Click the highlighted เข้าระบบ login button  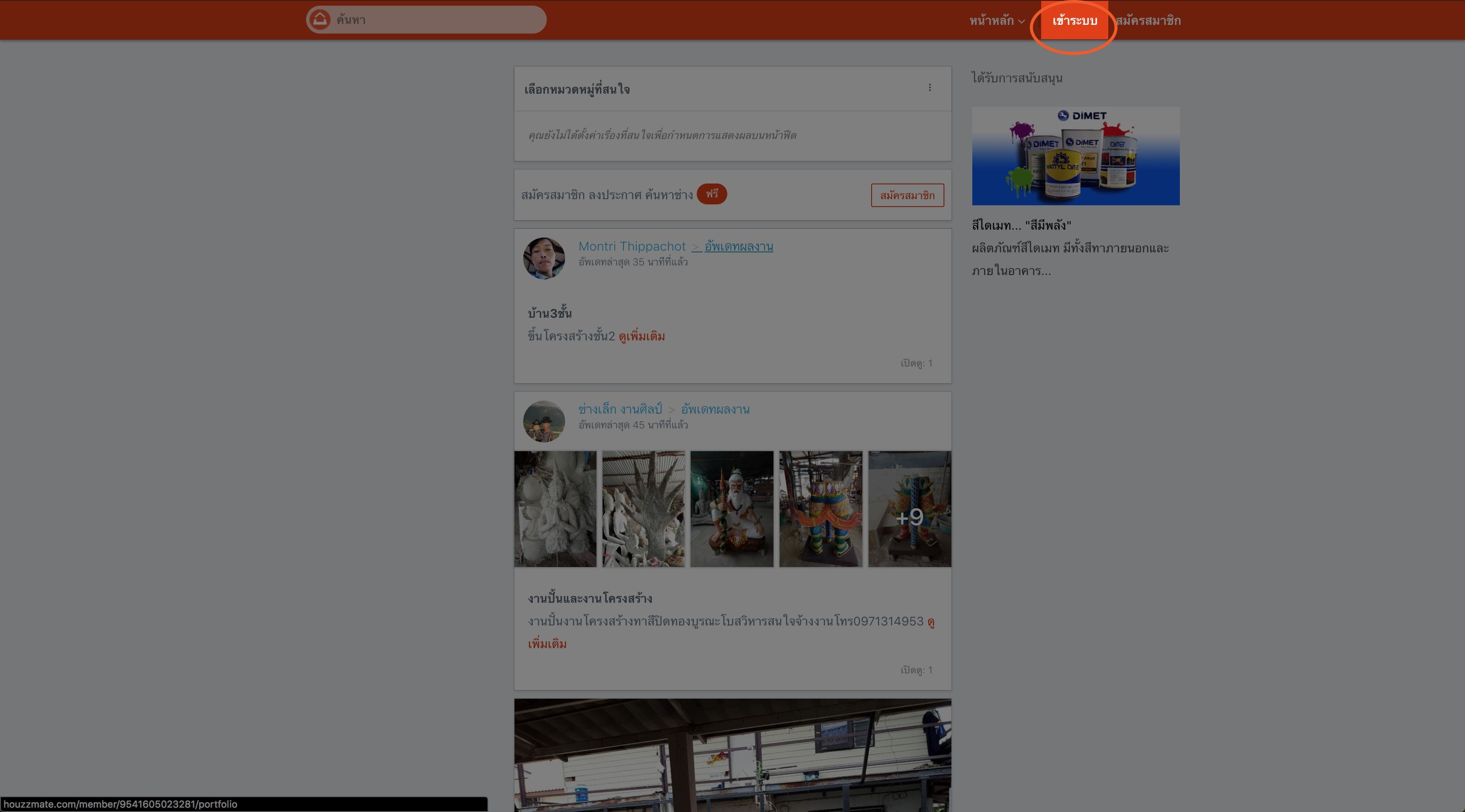(x=1074, y=21)
